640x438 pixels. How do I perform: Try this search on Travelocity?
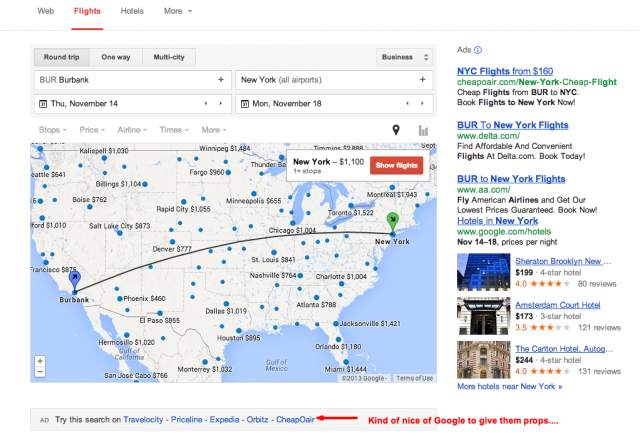click(x=143, y=419)
